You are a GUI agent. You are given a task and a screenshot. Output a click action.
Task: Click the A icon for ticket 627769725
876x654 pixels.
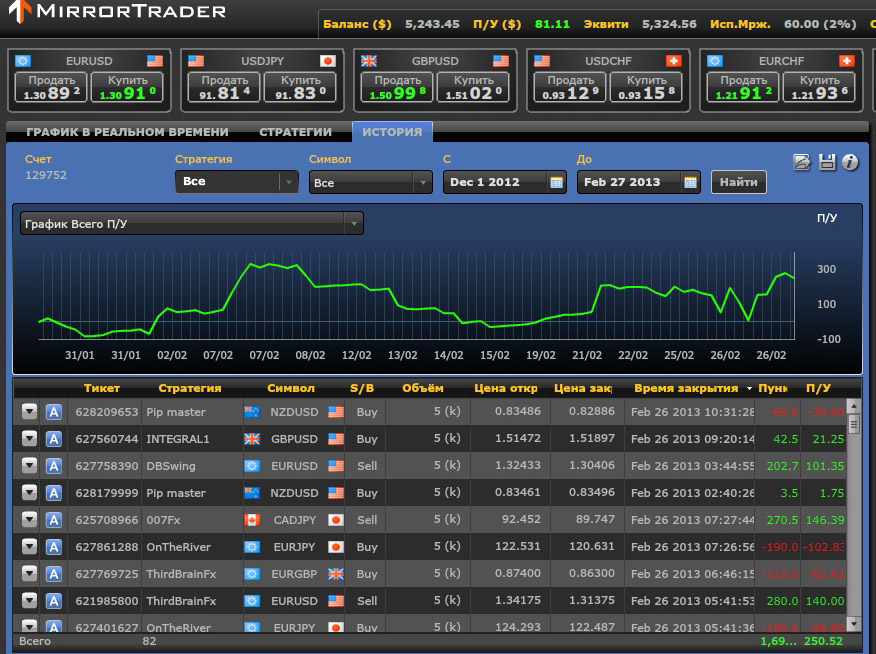click(54, 574)
